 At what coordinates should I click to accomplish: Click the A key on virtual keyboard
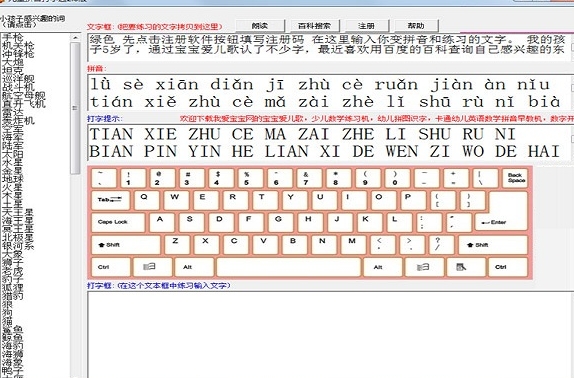(x=162, y=222)
